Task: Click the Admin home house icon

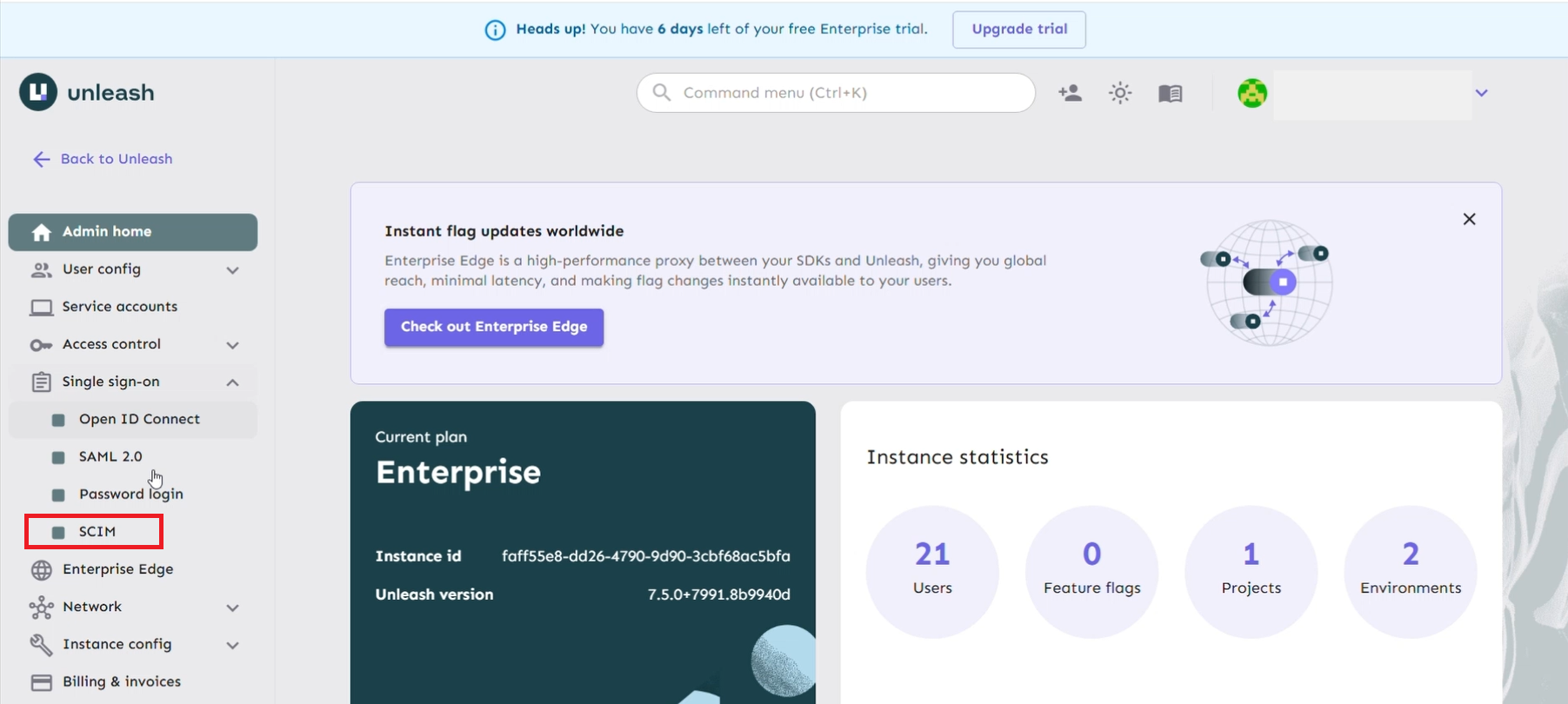Action: (x=41, y=232)
